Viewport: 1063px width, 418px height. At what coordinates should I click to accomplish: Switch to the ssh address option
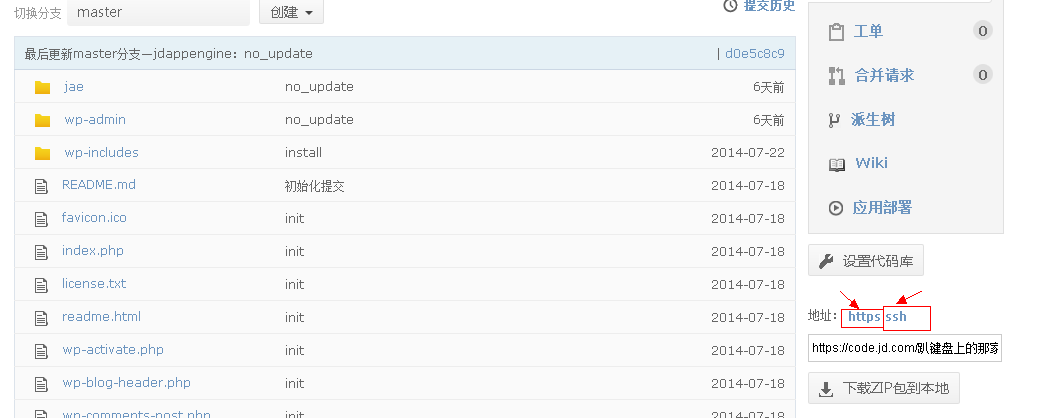[x=896, y=317]
